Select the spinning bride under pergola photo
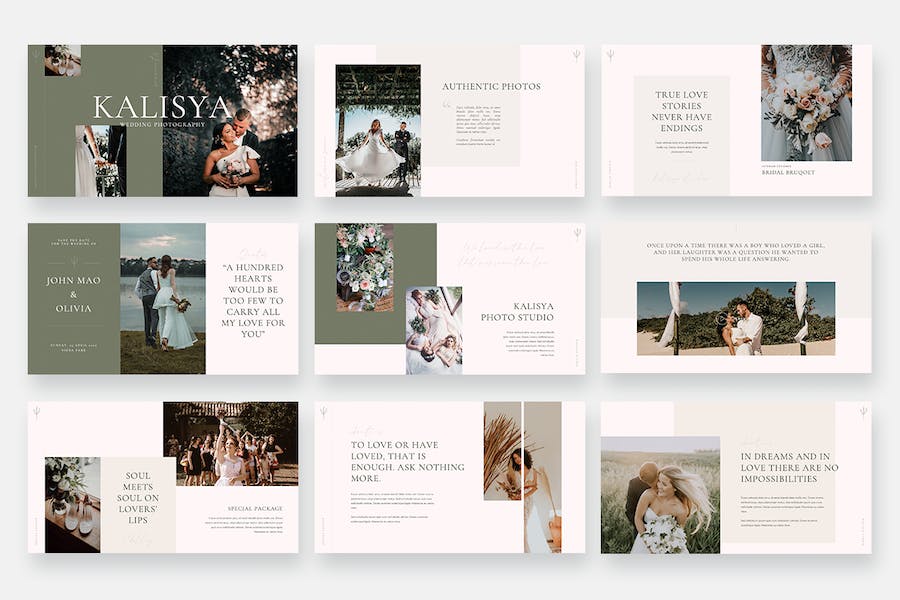 pos(377,130)
